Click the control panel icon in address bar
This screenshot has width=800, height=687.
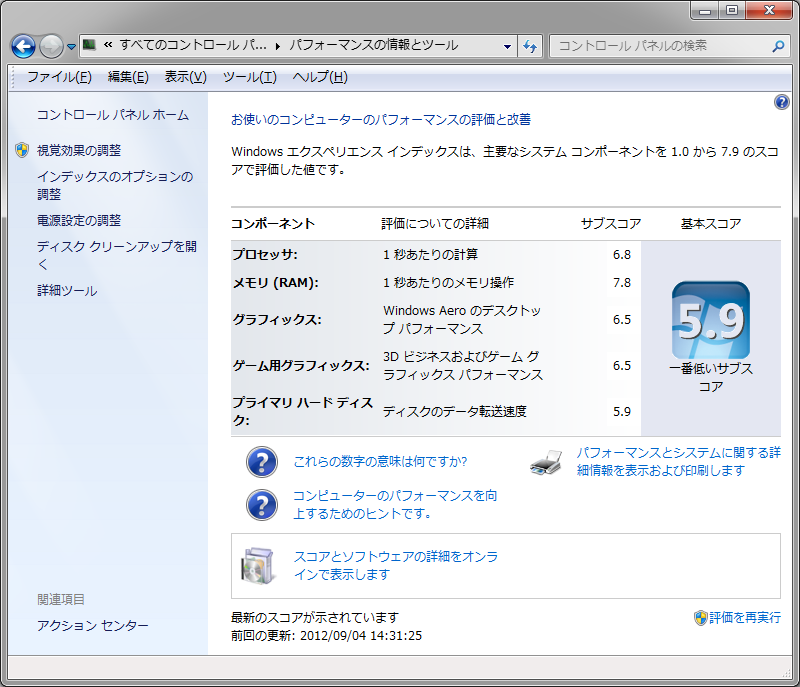click(89, 45)
